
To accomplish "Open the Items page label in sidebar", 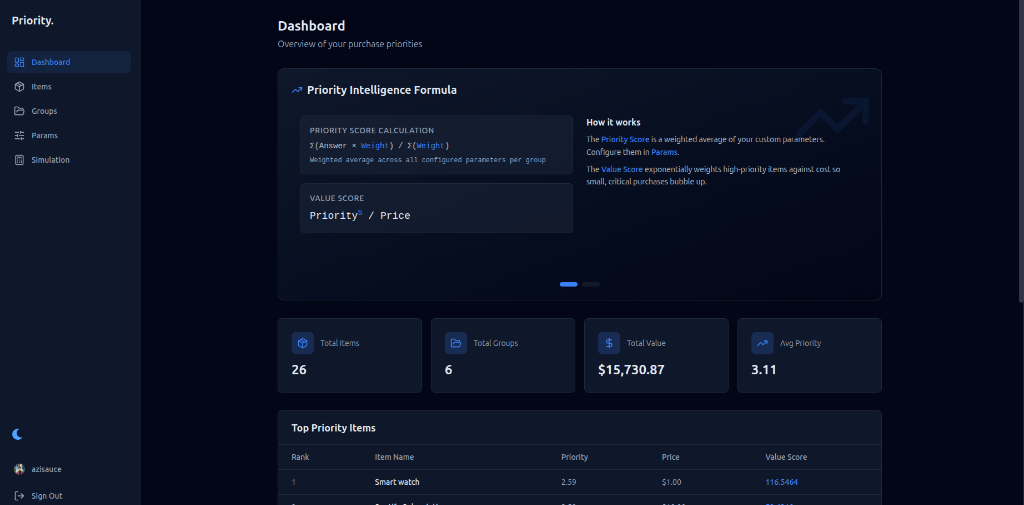I will coord(41,87).
